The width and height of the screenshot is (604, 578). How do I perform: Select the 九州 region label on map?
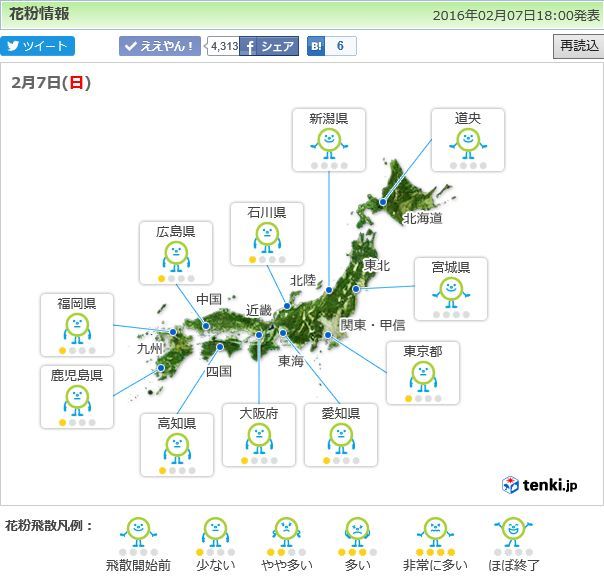(x=150, y=349)
